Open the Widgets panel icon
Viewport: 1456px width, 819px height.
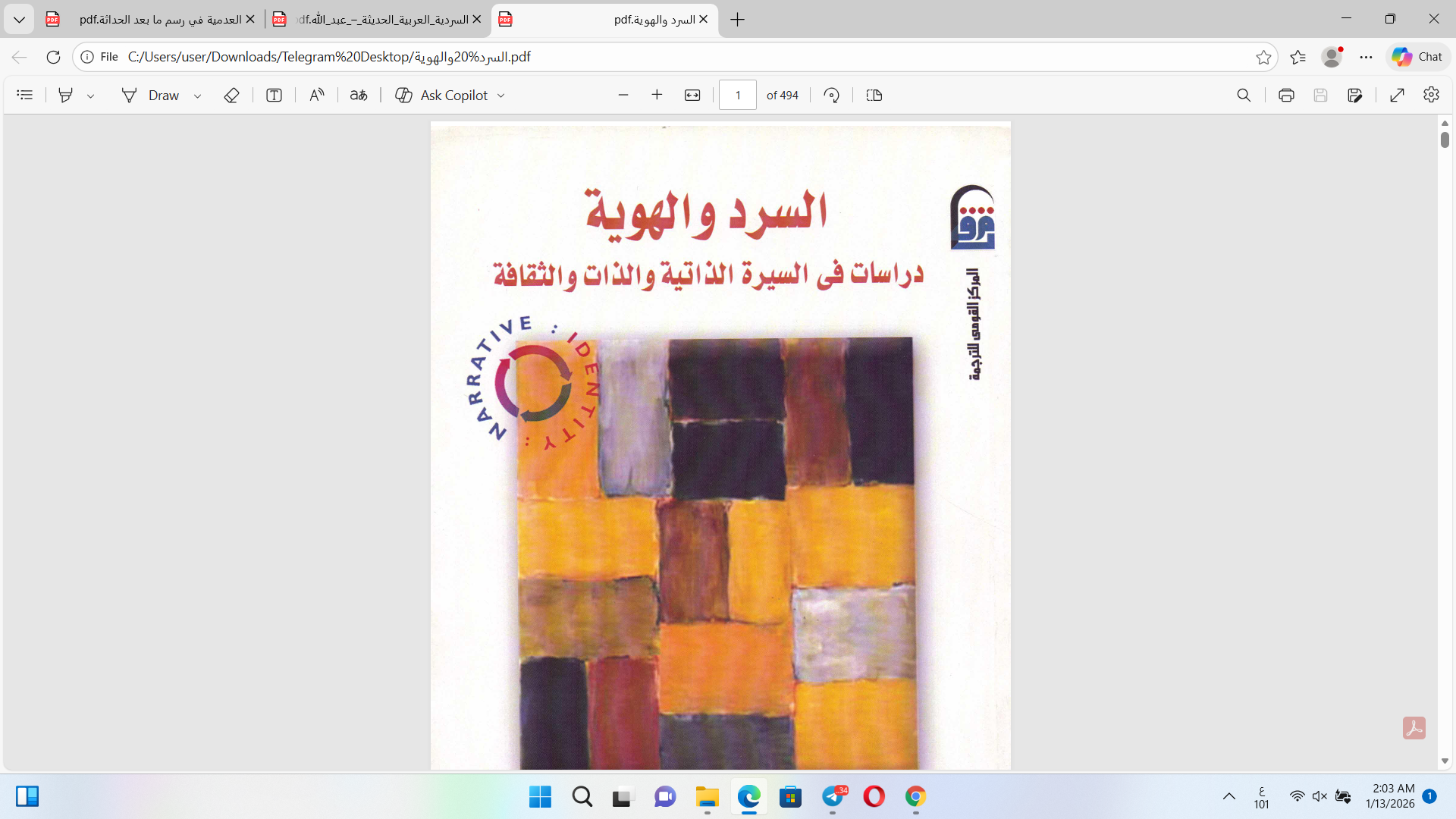coord(27,796)
